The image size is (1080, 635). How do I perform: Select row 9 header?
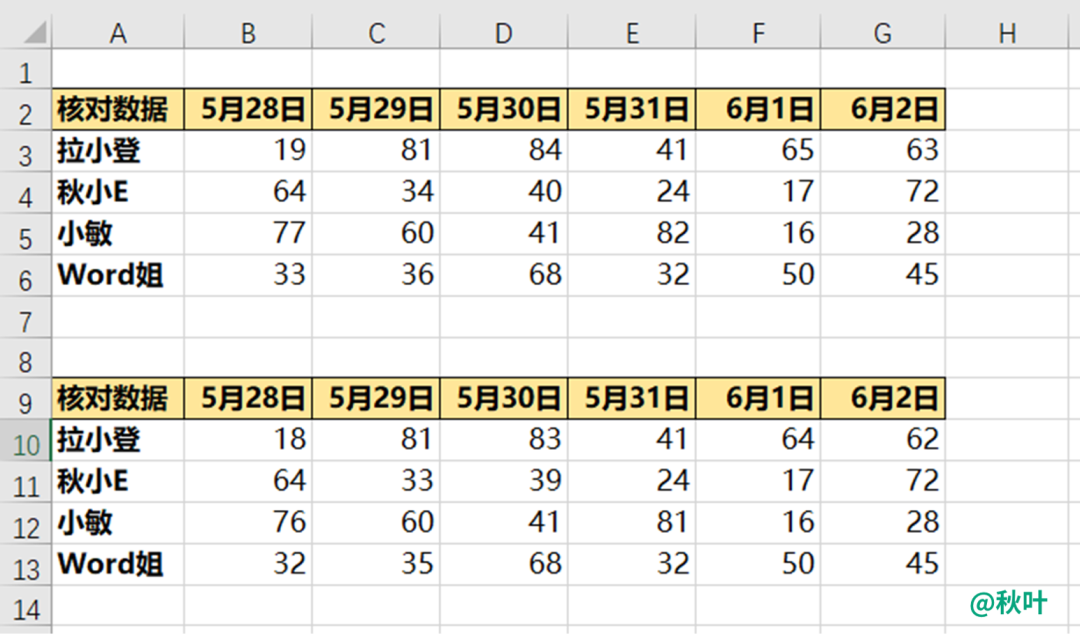(25, 399)
